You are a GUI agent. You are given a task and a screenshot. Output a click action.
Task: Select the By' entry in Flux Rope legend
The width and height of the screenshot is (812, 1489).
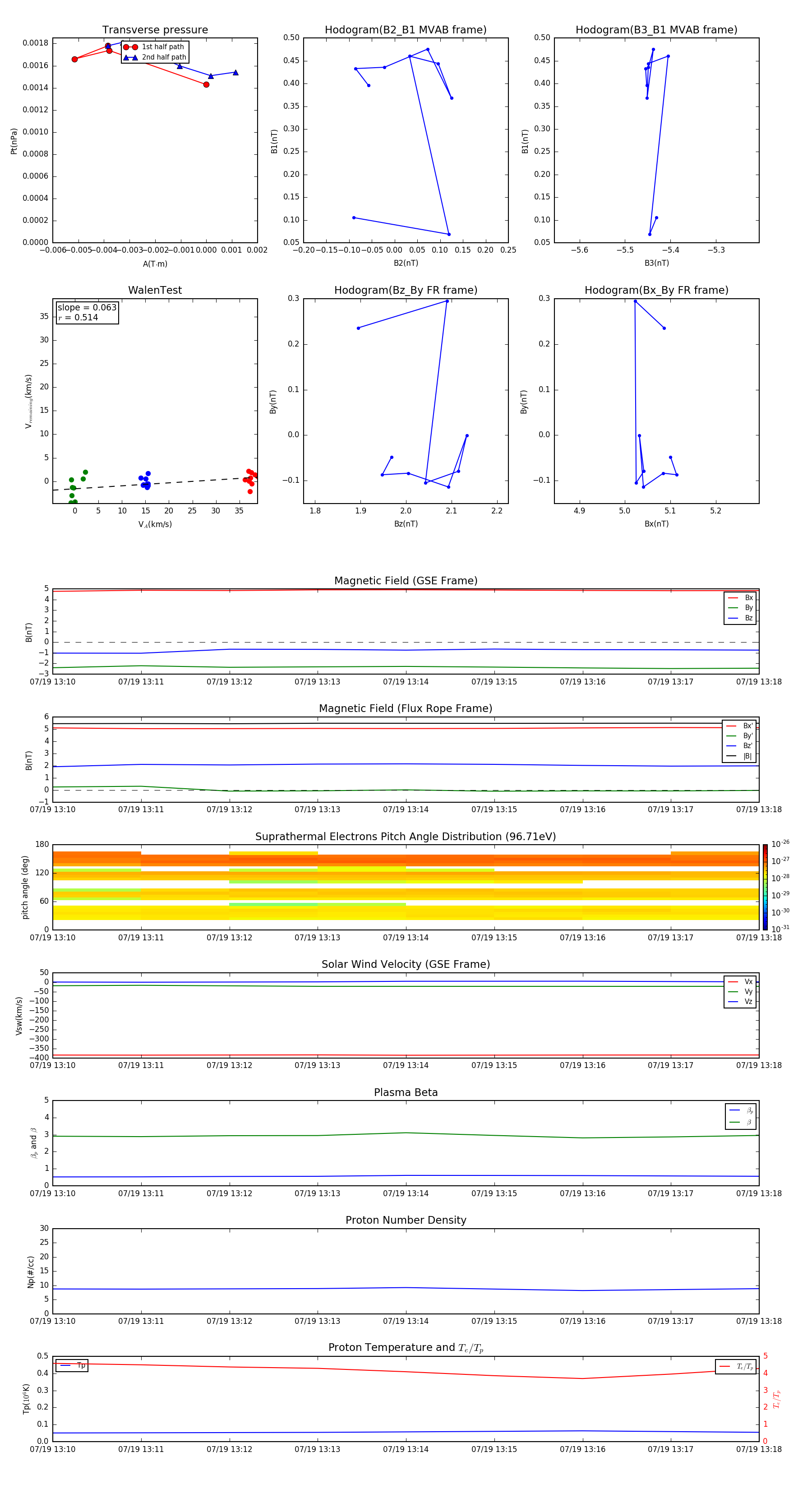[739, 736]
